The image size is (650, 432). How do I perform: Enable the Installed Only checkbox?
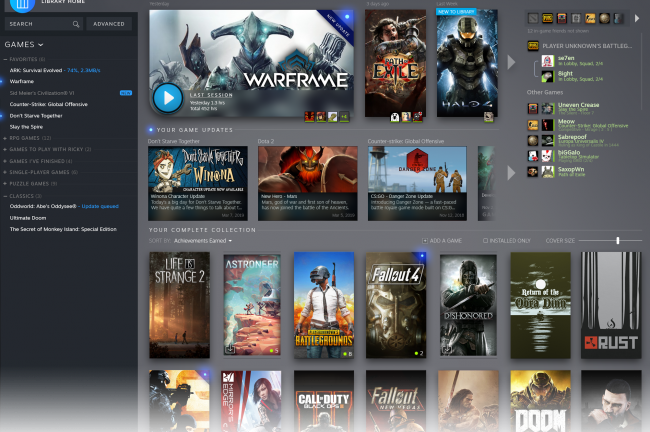point(485,241)
